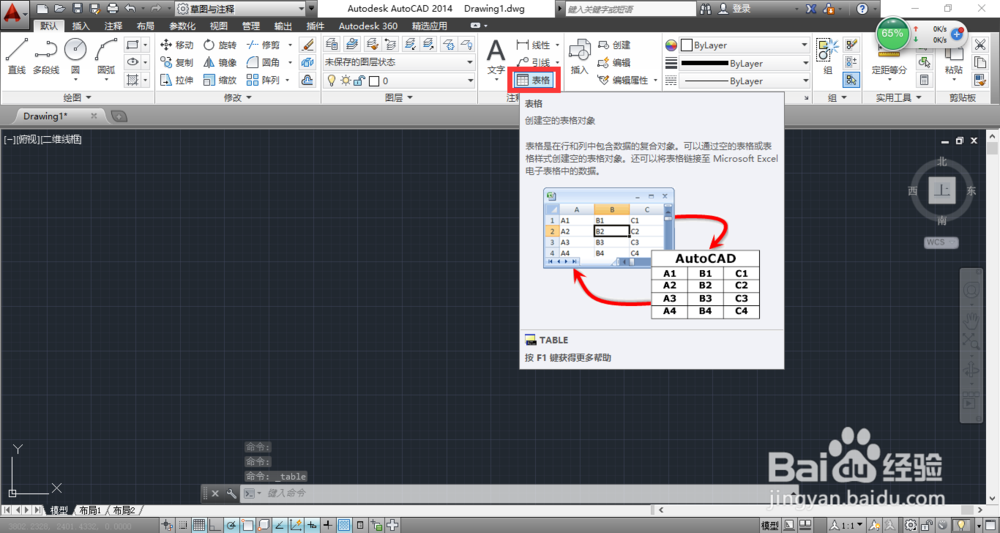
Task: Toggle layer freeze sun icon in layer dropdown
Action: coord(345,80)
